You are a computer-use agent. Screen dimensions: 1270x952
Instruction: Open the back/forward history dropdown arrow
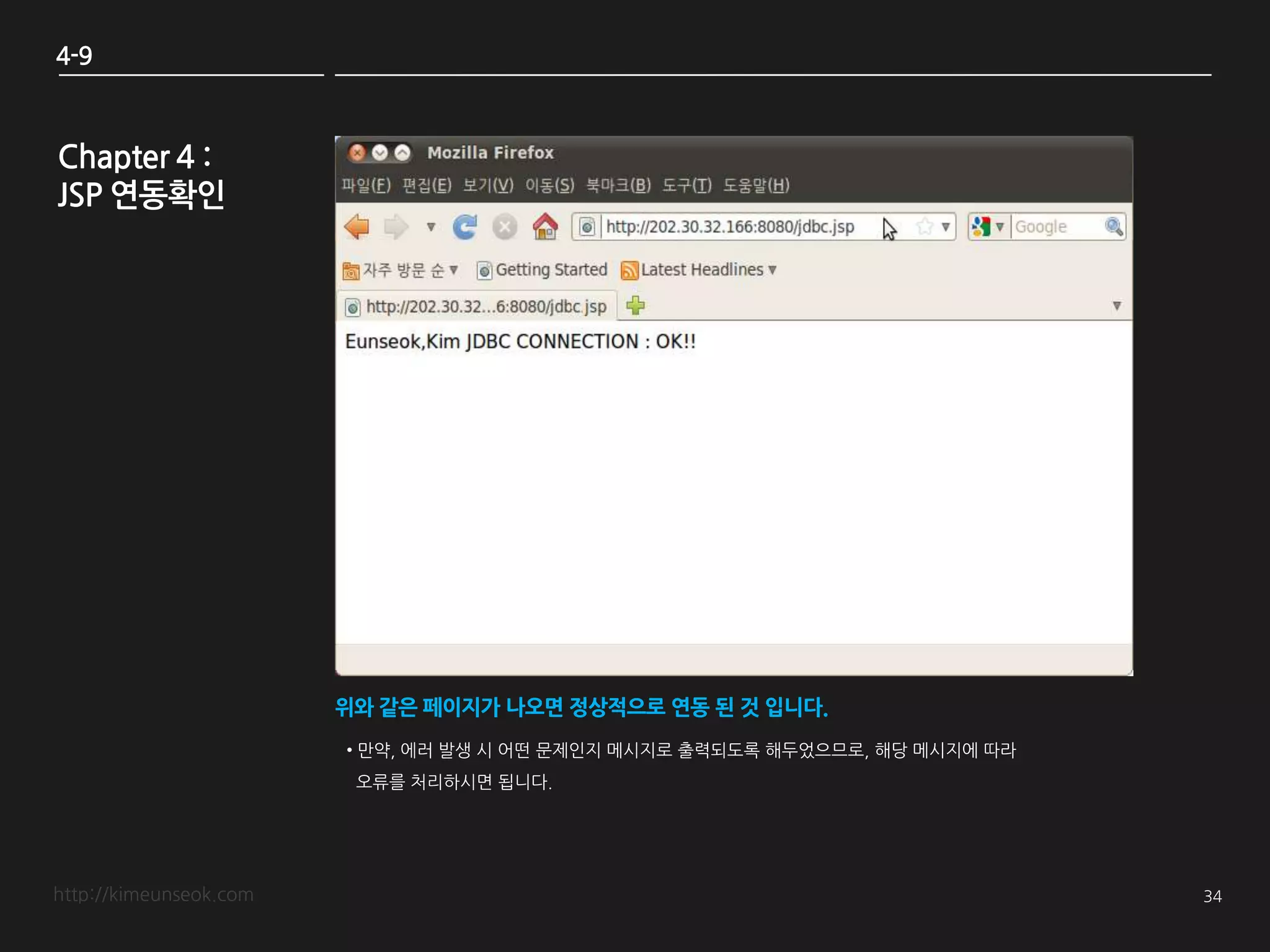[430, 227]
